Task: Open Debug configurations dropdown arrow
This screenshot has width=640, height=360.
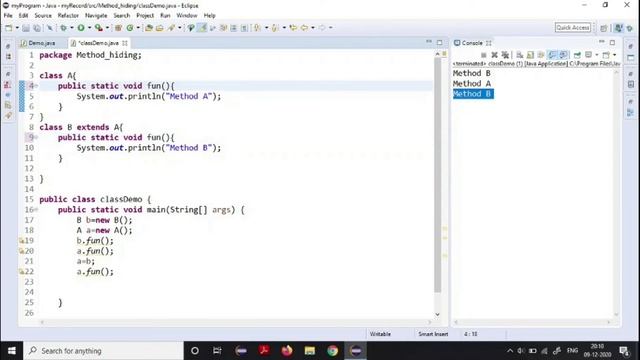Action: tap(71, 28)
